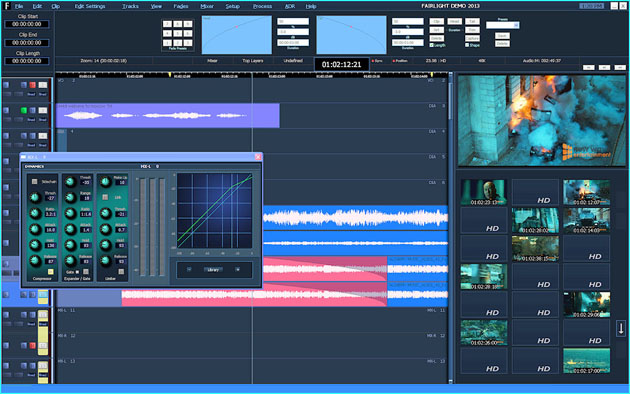The height and width of the screenshot is (394, 630).
Task: Click the expander Range knob
Action: tap(70, 197)
